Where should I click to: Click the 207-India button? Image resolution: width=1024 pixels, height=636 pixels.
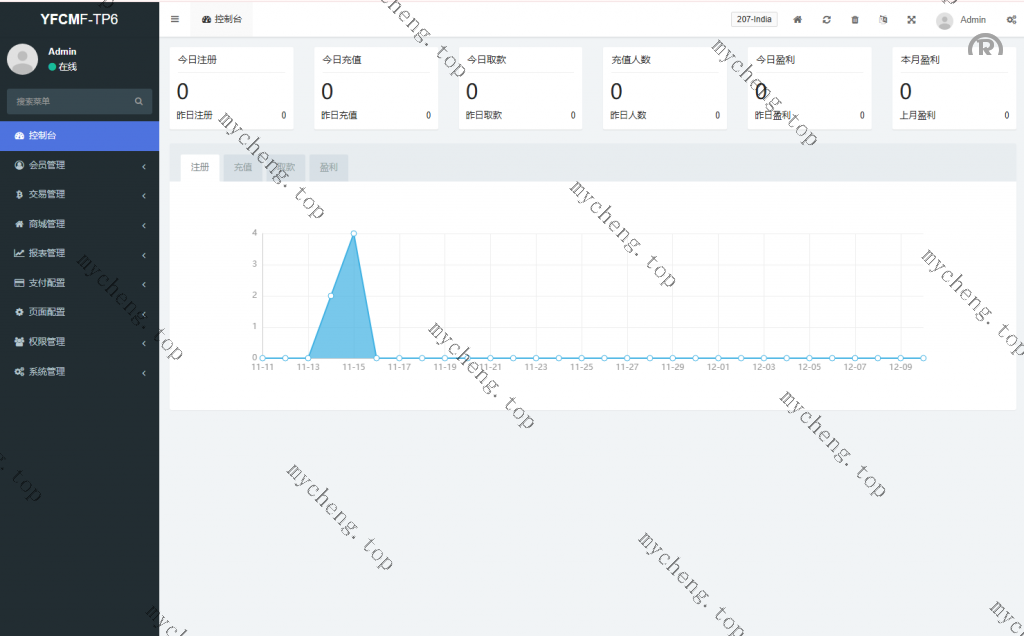(754, 19)
